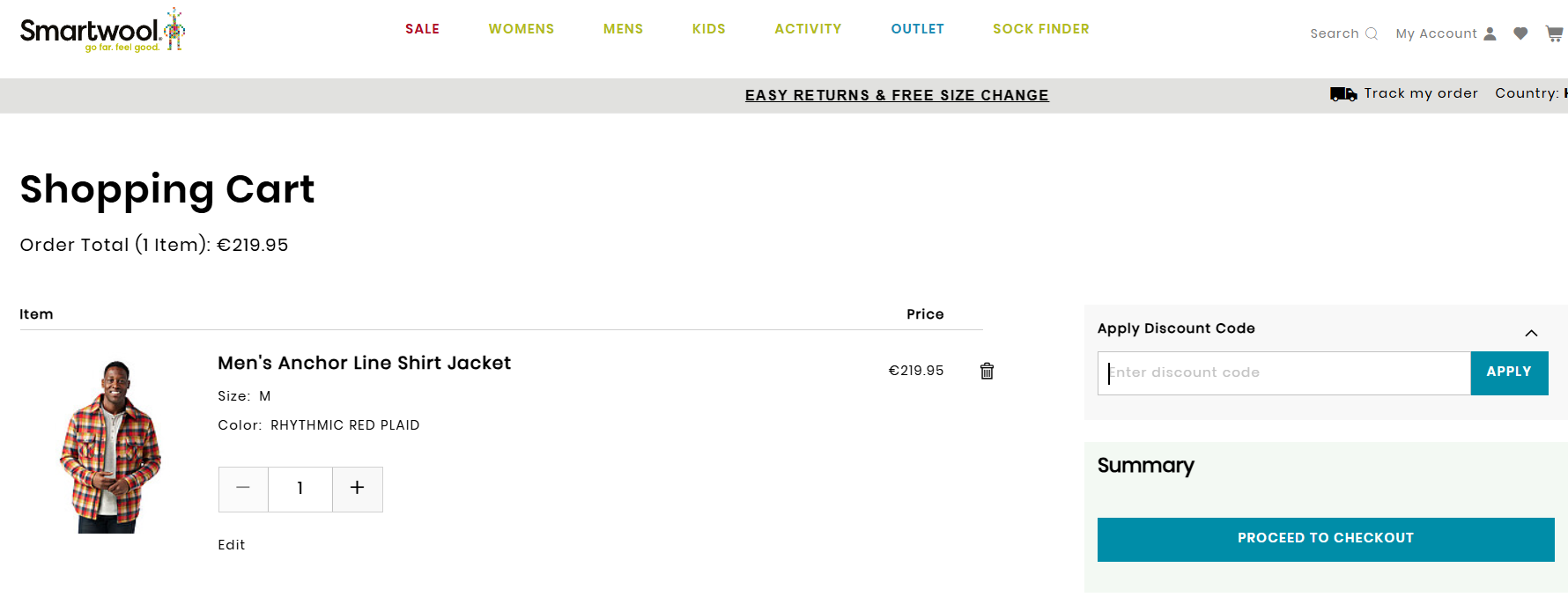Open the SOCK FINDER menu item
Viewport: 1568px width, 597px height.
click(x=1040, y=29)
